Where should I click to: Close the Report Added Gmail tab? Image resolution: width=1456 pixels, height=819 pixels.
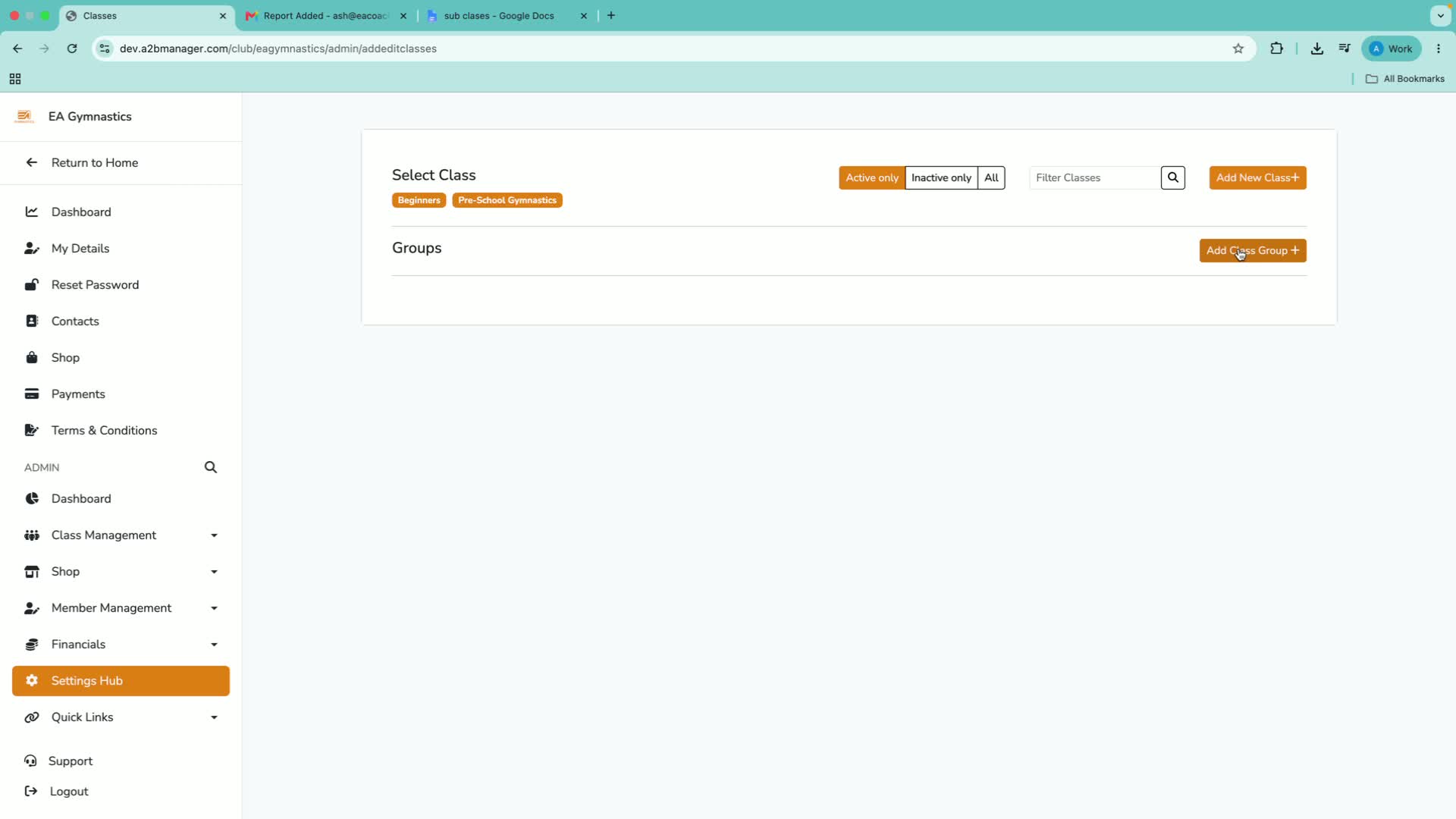click(x=403, y=16)
